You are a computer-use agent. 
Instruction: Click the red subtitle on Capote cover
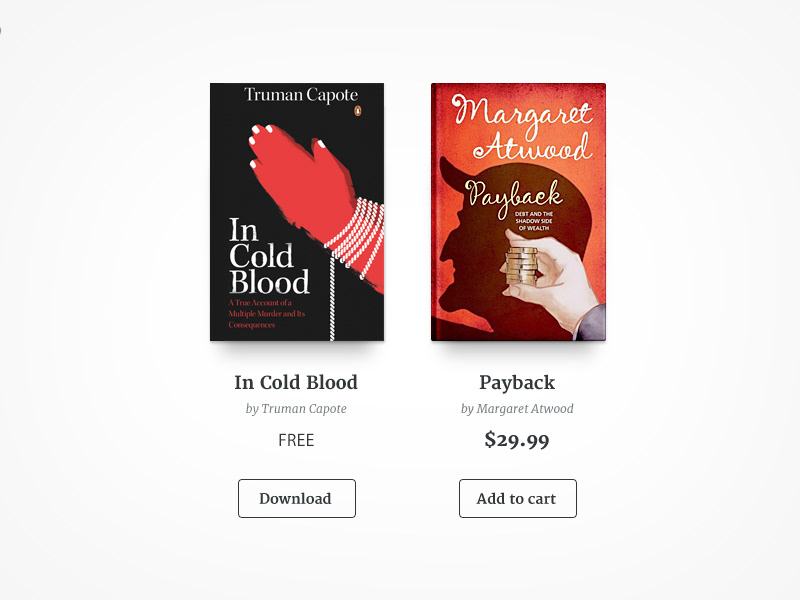266,314
